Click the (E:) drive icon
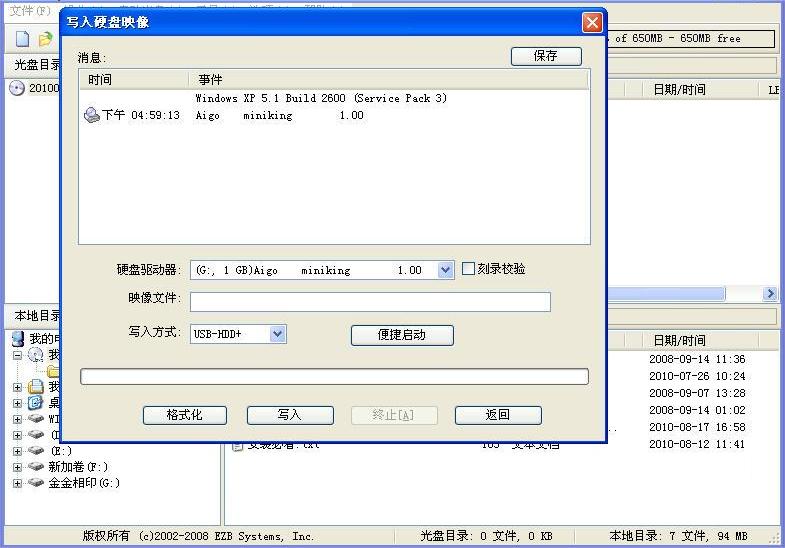Viewport: 785px width, 548px height. click(36, 451)
